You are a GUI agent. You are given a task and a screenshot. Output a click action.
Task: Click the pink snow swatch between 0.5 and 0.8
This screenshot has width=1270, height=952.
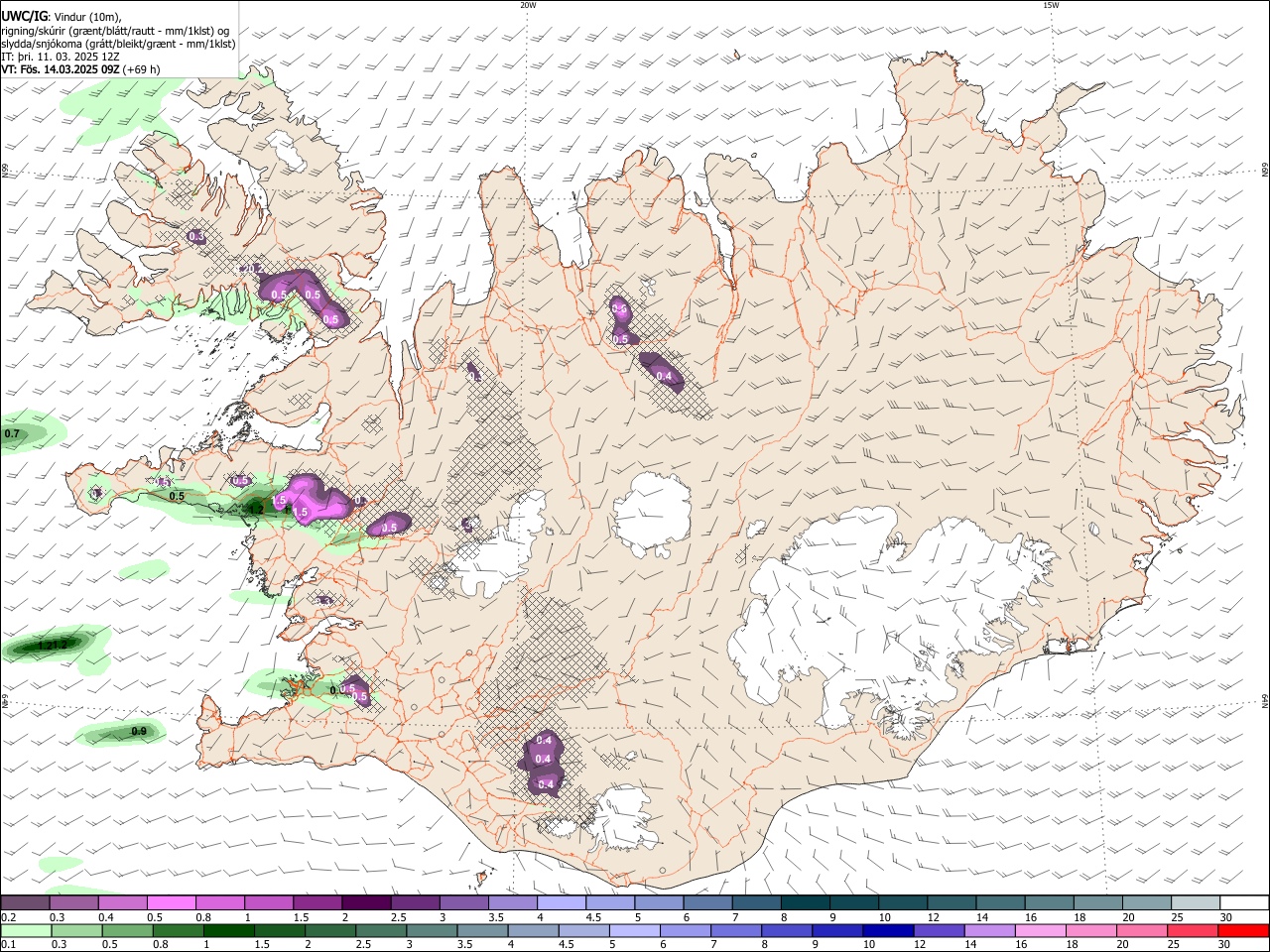click(172, 902)
